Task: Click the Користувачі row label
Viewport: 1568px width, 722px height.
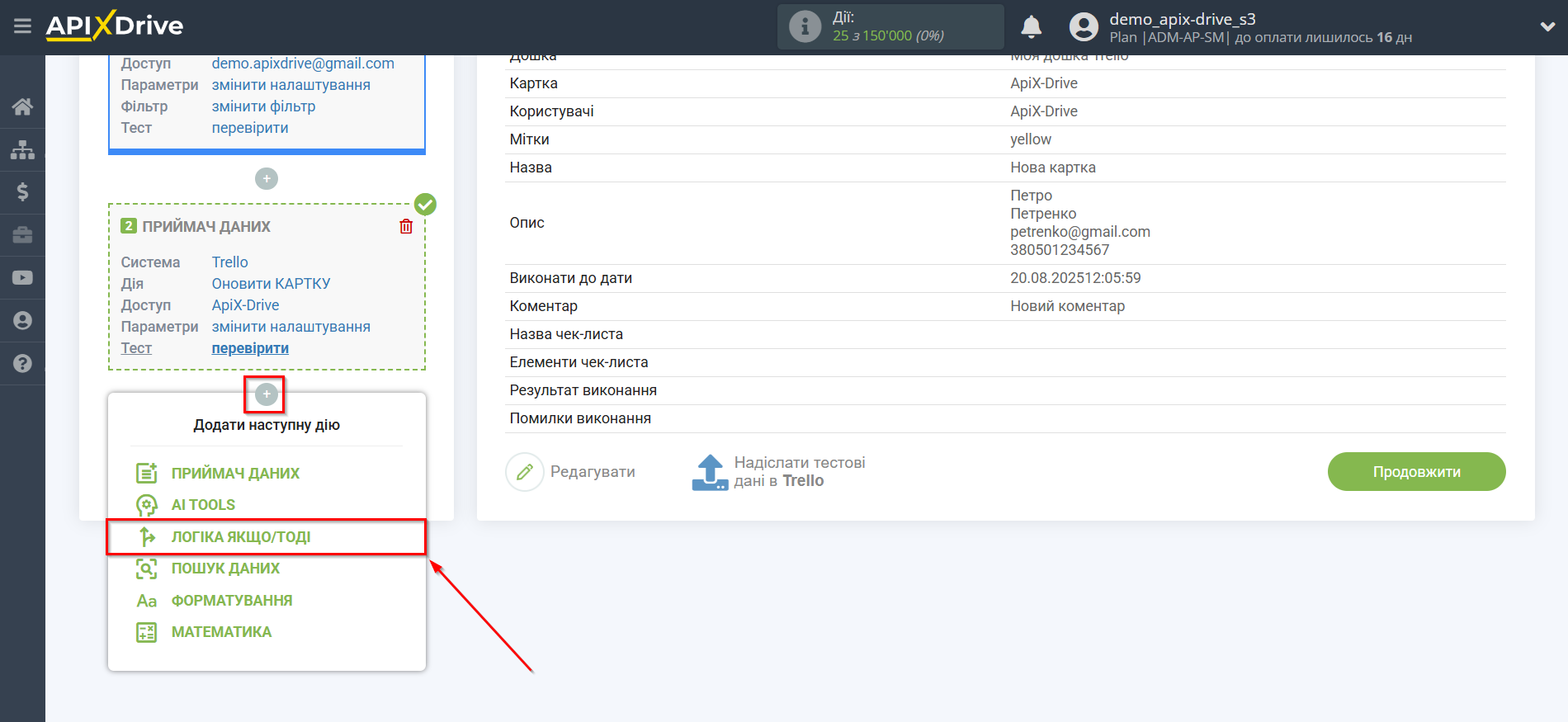Action: [552, 111]
